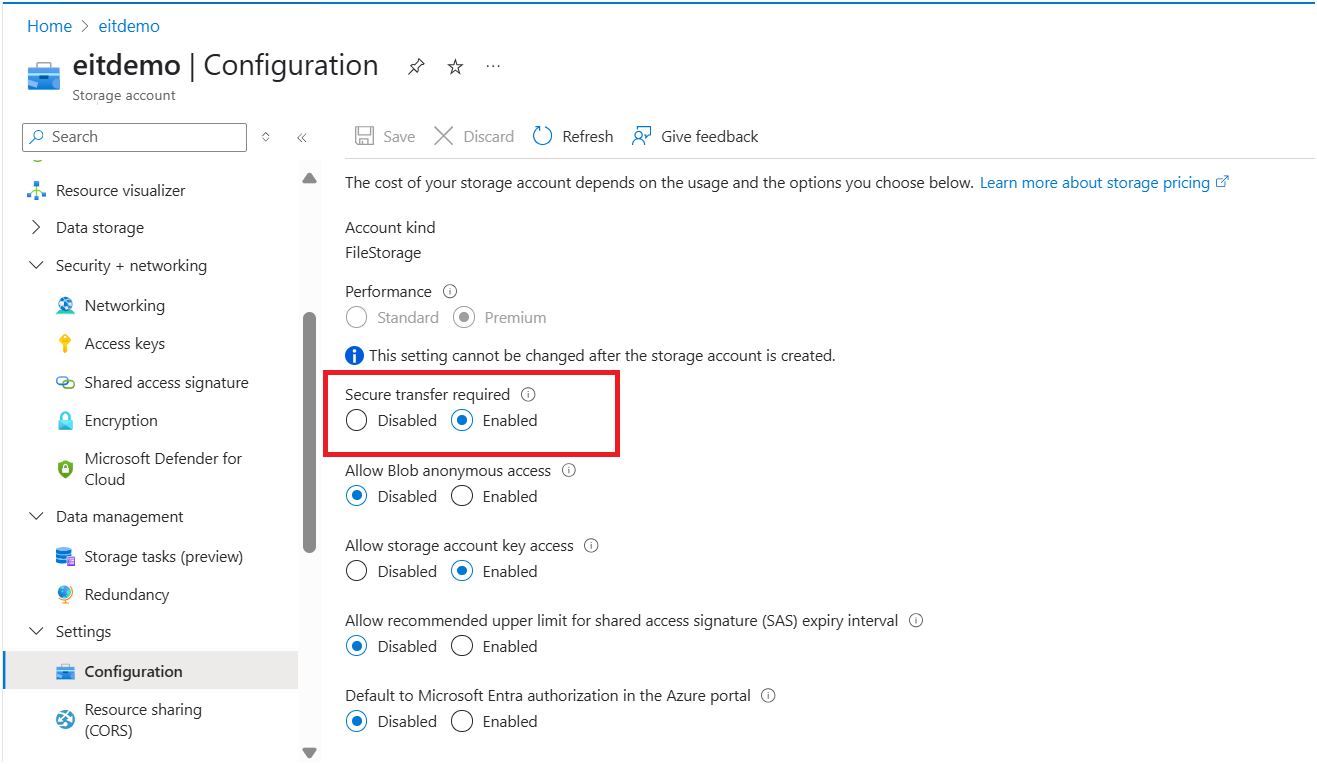
Task: Collapse the Security + networking section
Action: point(37,266)
